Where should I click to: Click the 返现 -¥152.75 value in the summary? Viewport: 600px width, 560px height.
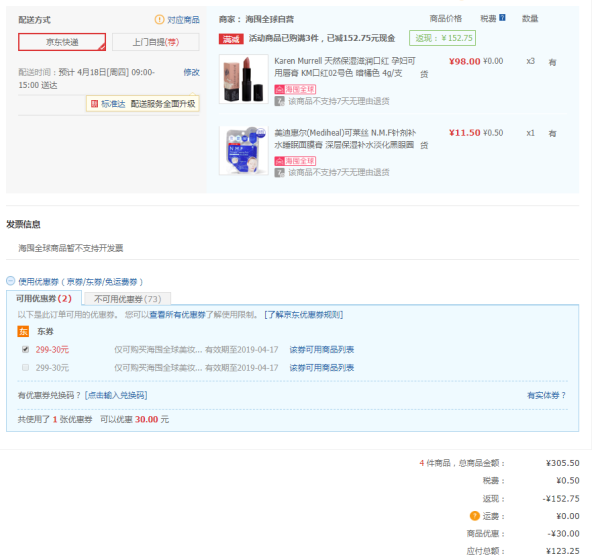click(x=561, y=498)
